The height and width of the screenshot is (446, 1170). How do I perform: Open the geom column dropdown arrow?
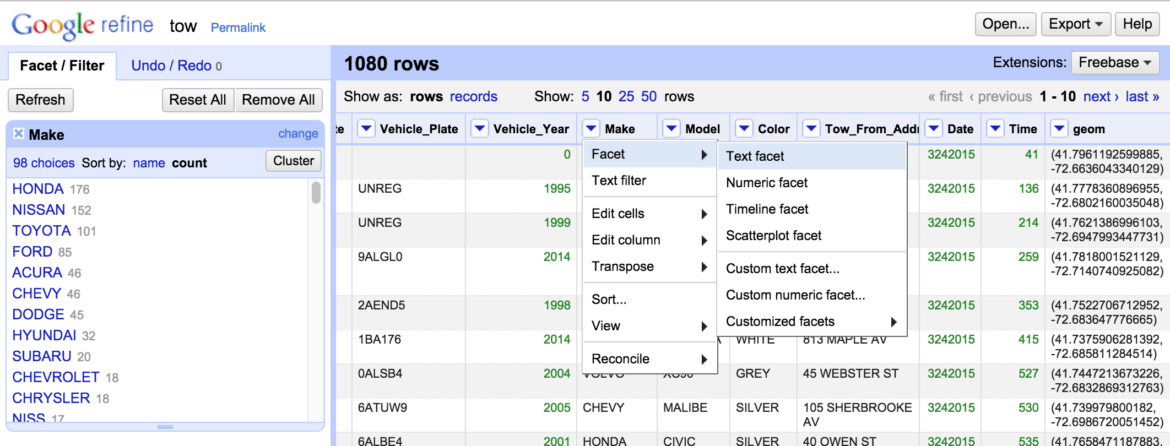pos(1059,129)
